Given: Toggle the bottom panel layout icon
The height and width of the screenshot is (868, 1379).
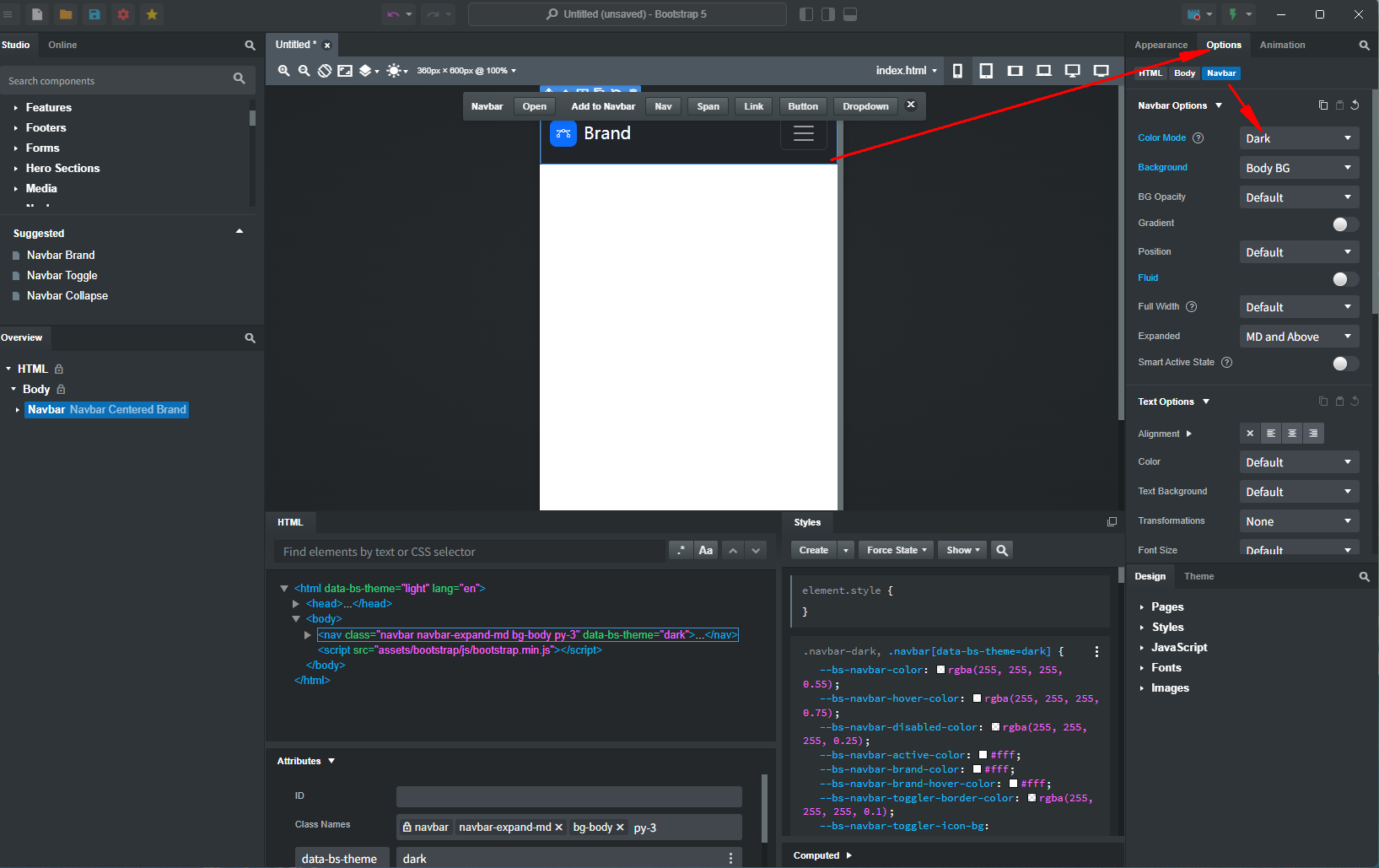Looking at the screenshot, I should click(x=850, y=14).
